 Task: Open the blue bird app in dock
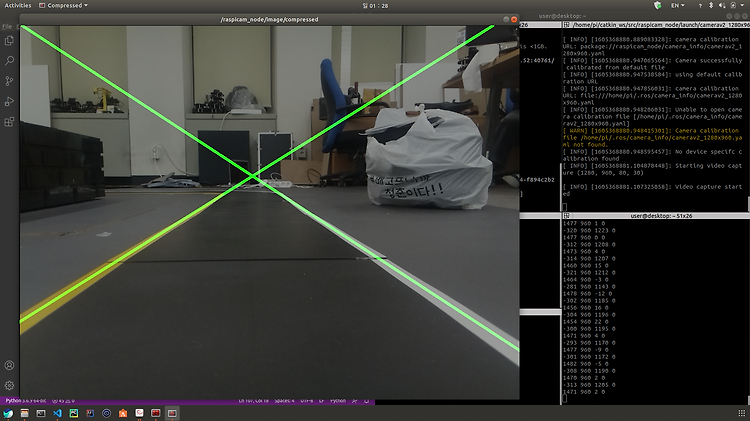point(8,413)
